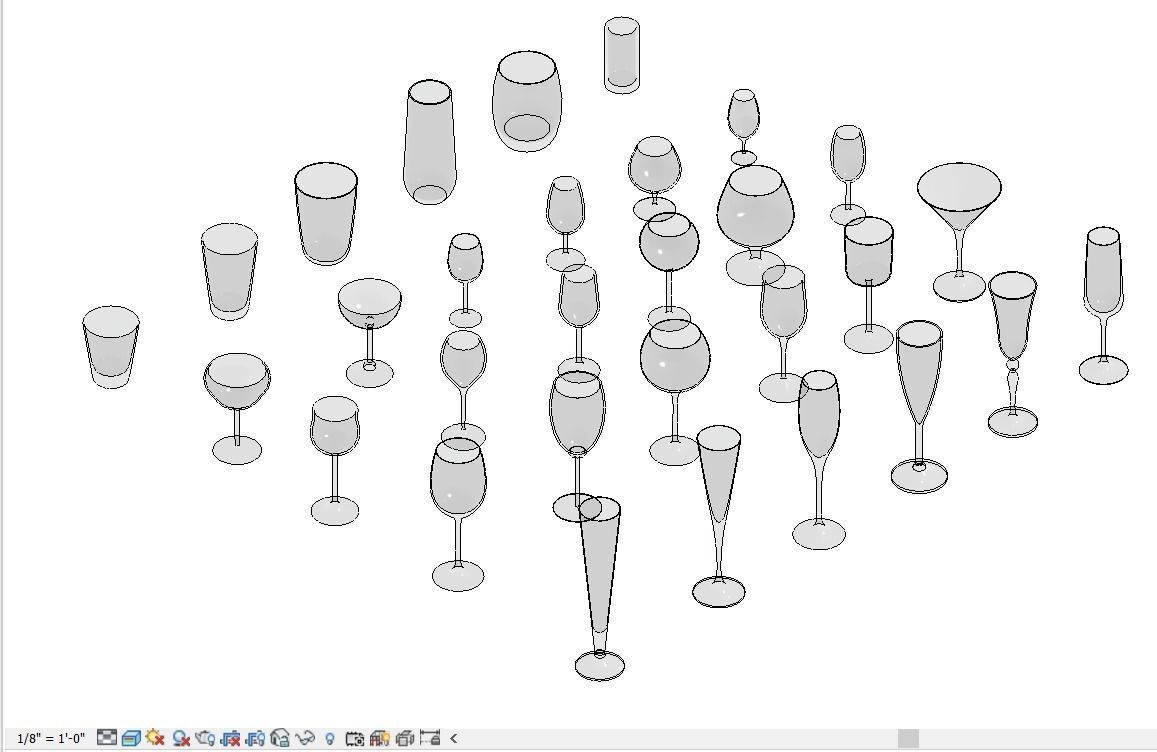Viewport: 1157px width, 752px height.
Task: Open the Visual Style menu
Action: pyautogui.click(x=131, y=737)
